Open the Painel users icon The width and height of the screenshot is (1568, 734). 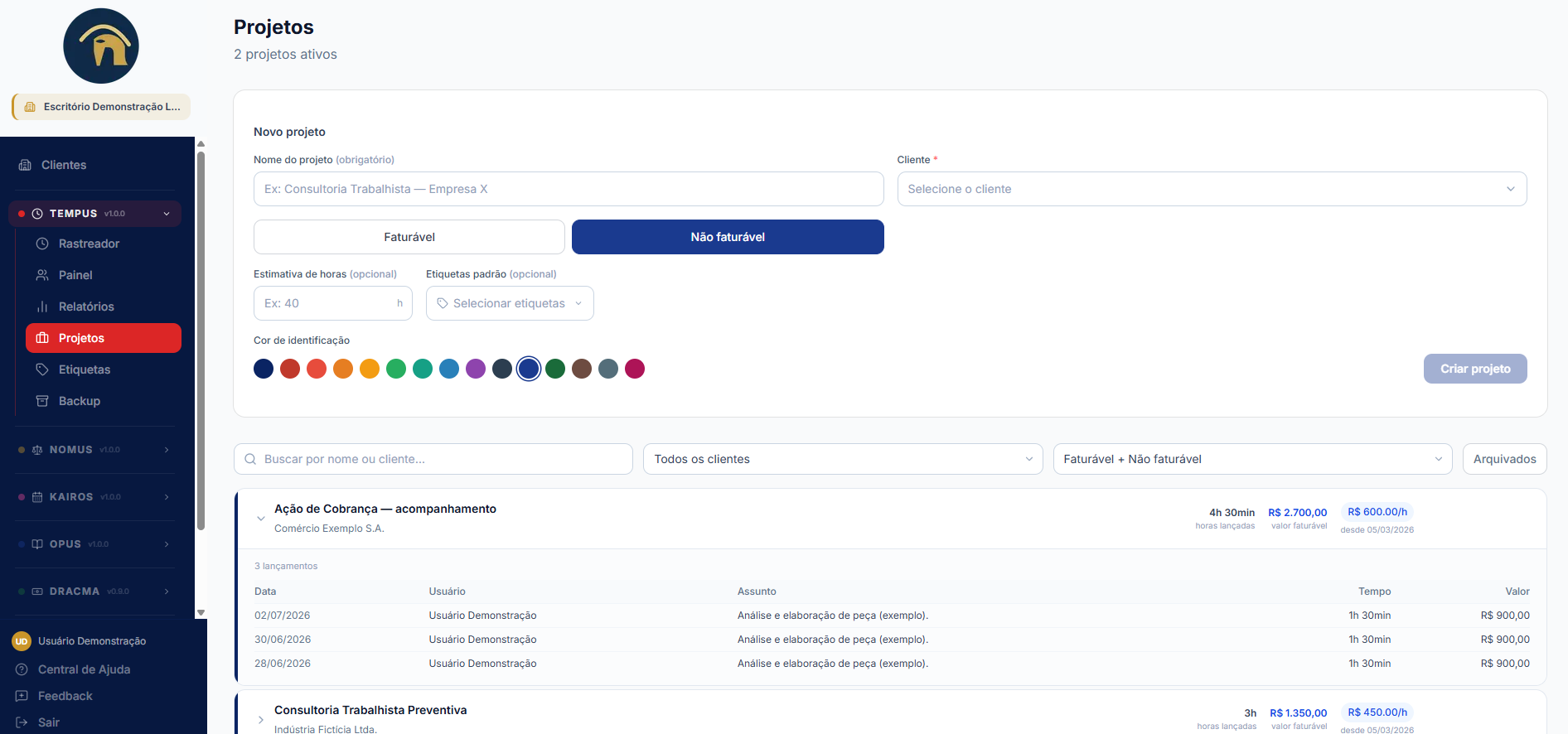[x=42, y=275]
